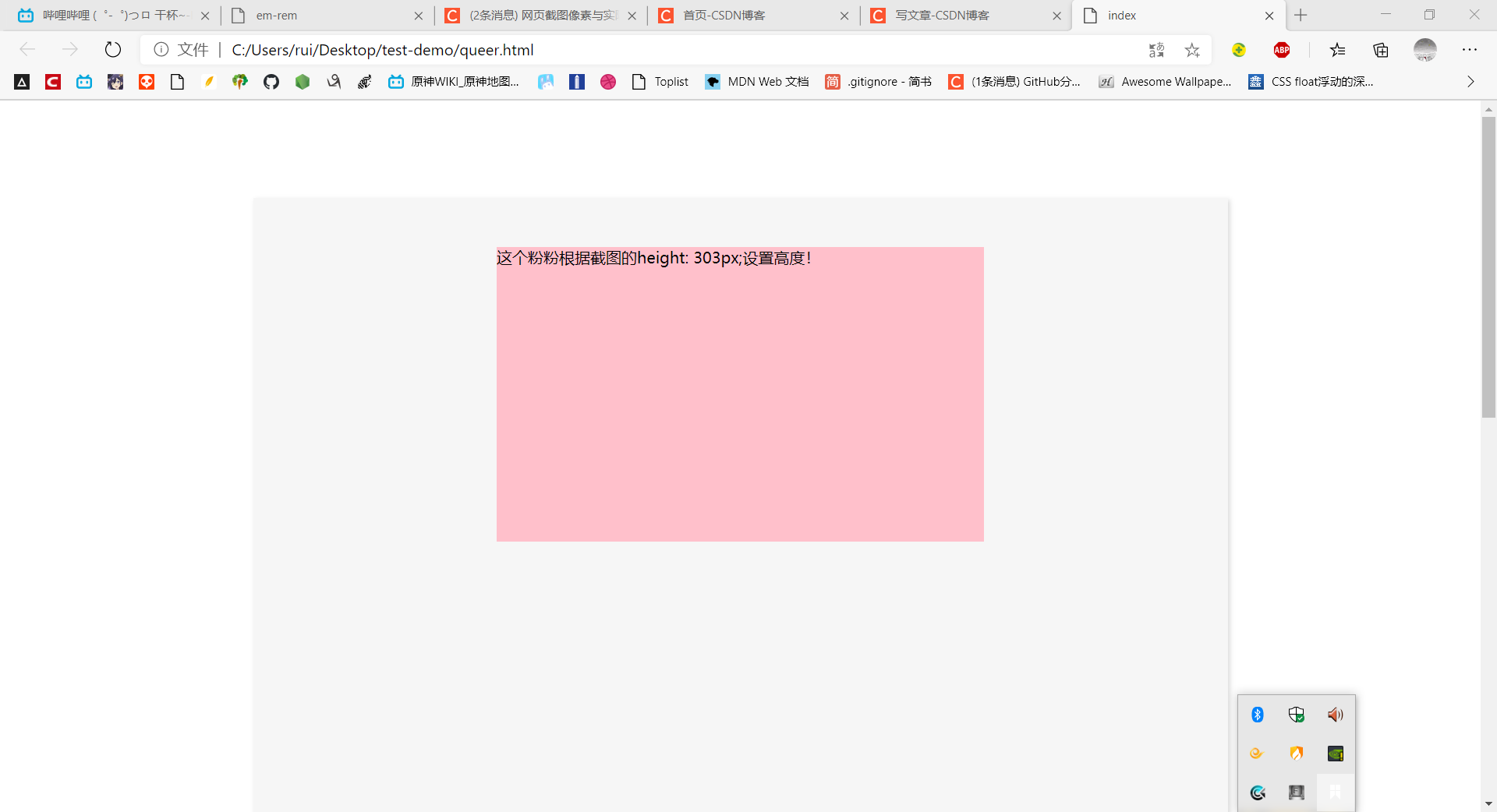Expand hidden favorites with the chevron arrow
This screenshot has height=812, width=1497.
pos(1470,82)
